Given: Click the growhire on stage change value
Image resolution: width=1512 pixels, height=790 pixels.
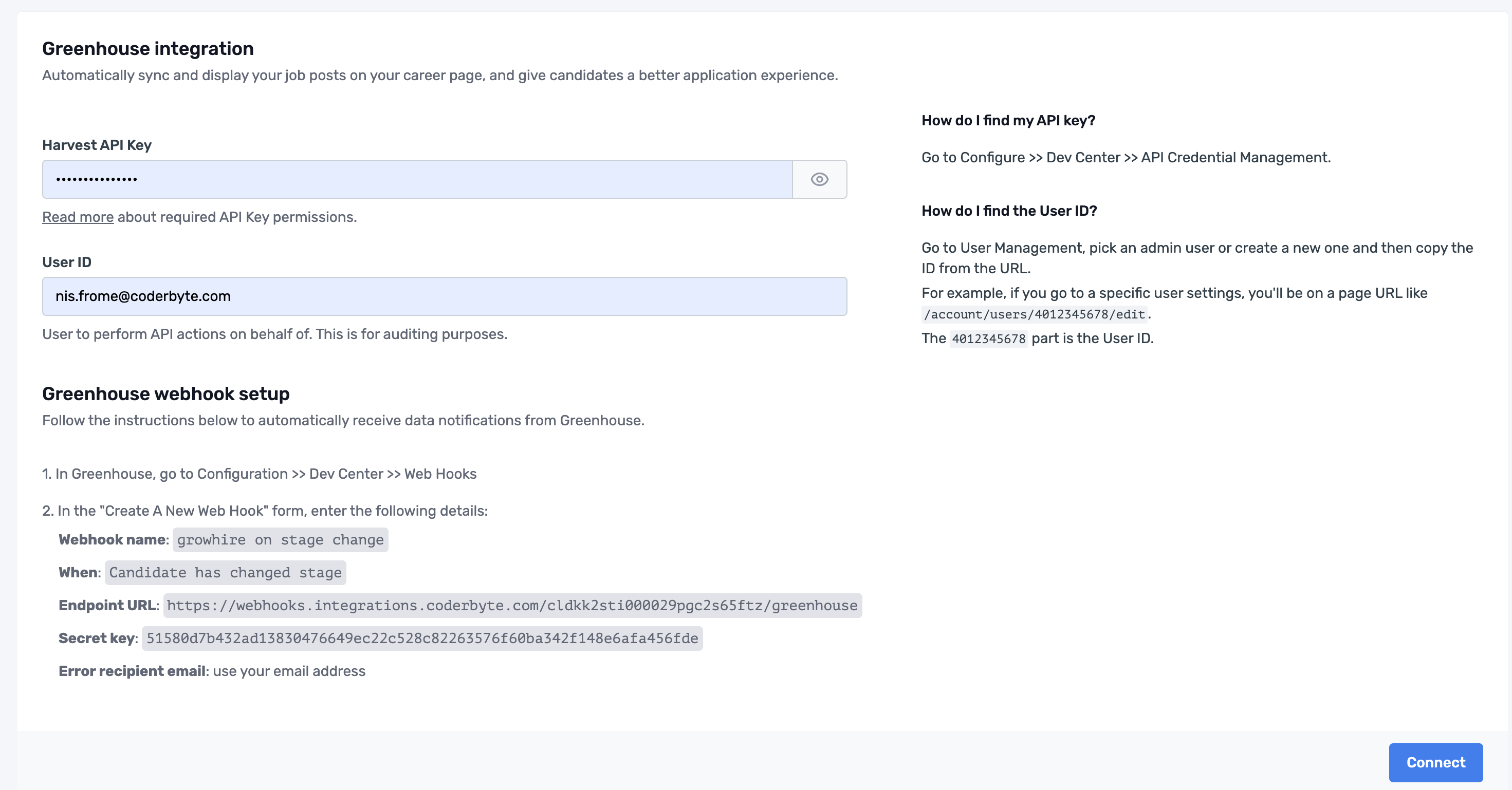Looking at the screenshot, I should tap(280, 539).
